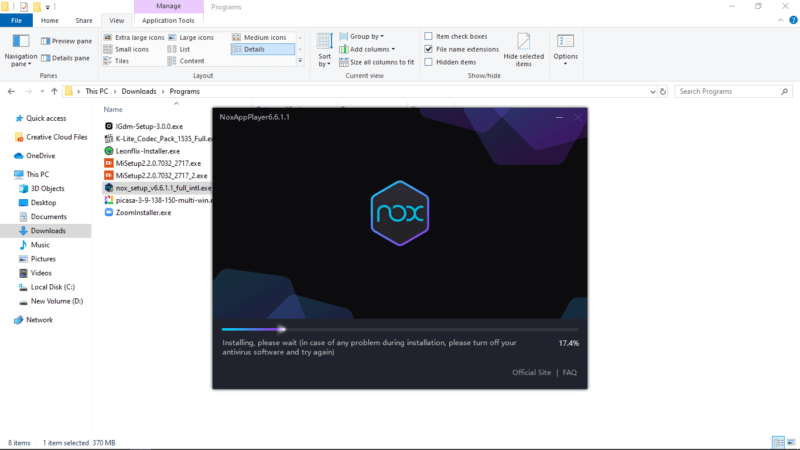Open Sort by menu

[x=324, y=50]
